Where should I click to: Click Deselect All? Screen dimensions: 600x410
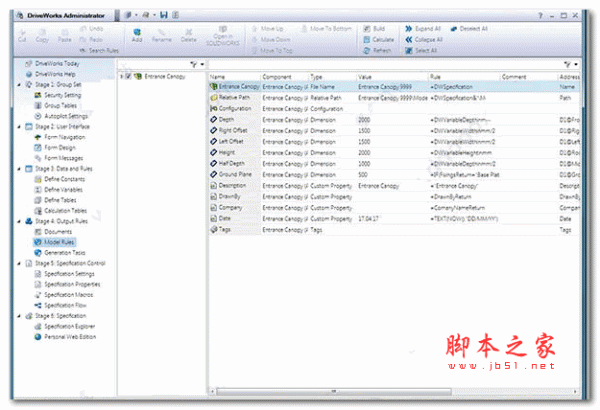pos(469,29)
